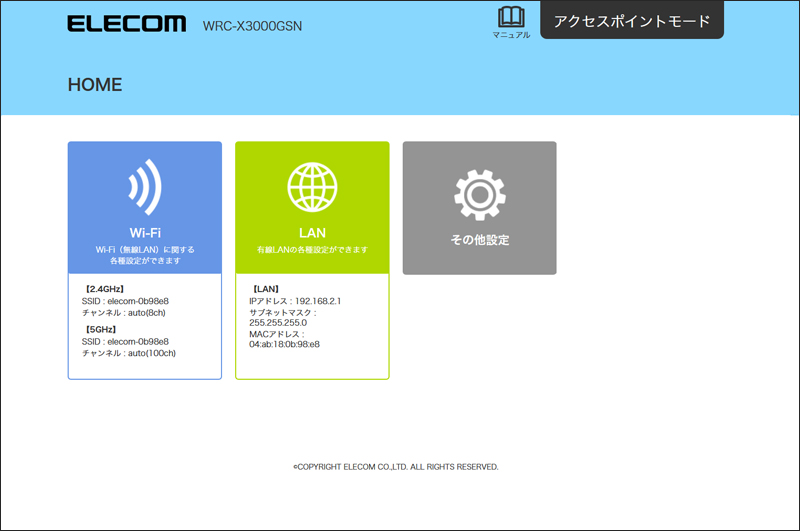Click the HOME page heading
The width and height of the screenshot is (800, 531).
point(95,85)
